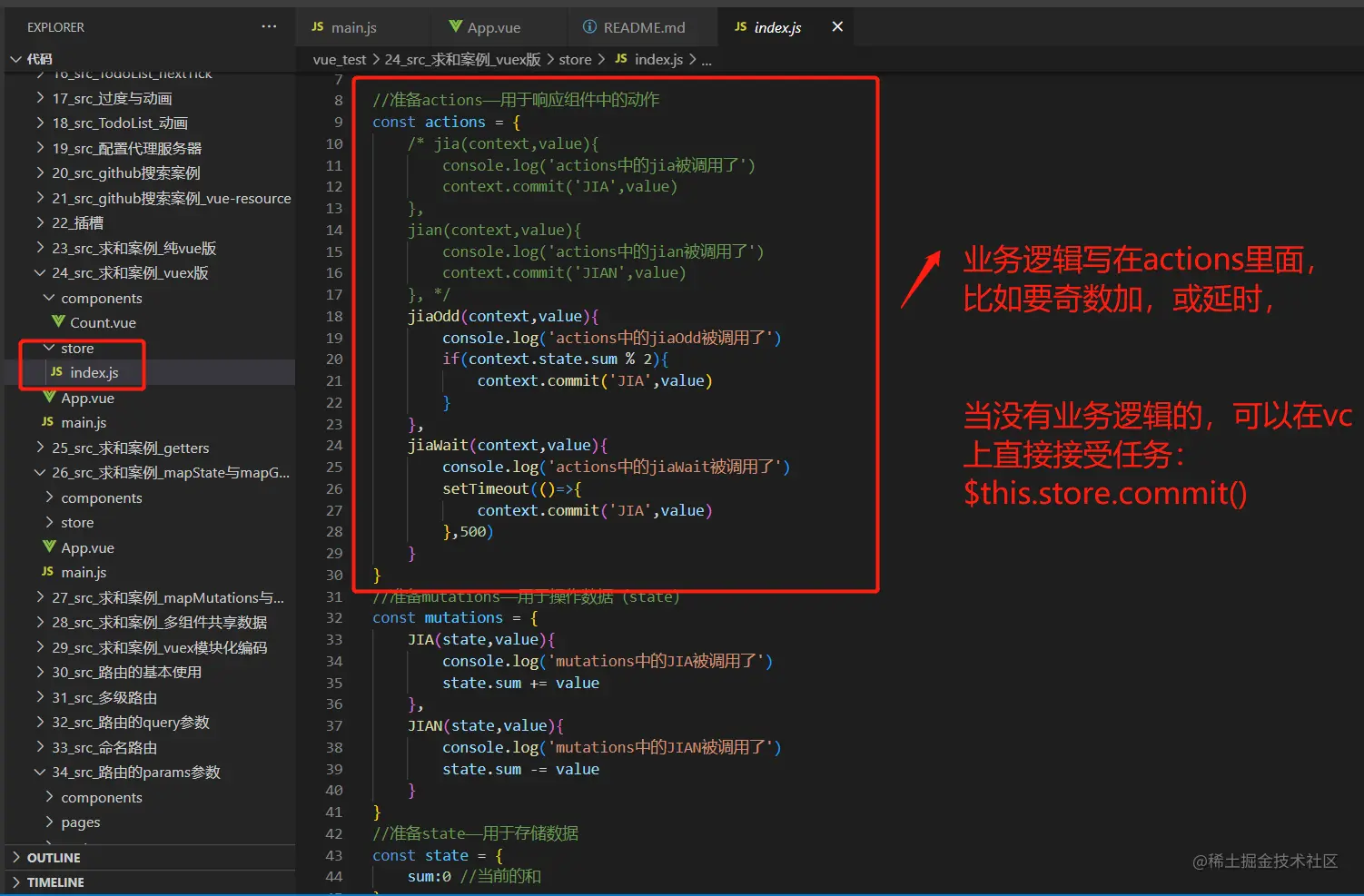Click the jiaWait function name
This screenshot has width=1364, height=896.
click(438, 445)
